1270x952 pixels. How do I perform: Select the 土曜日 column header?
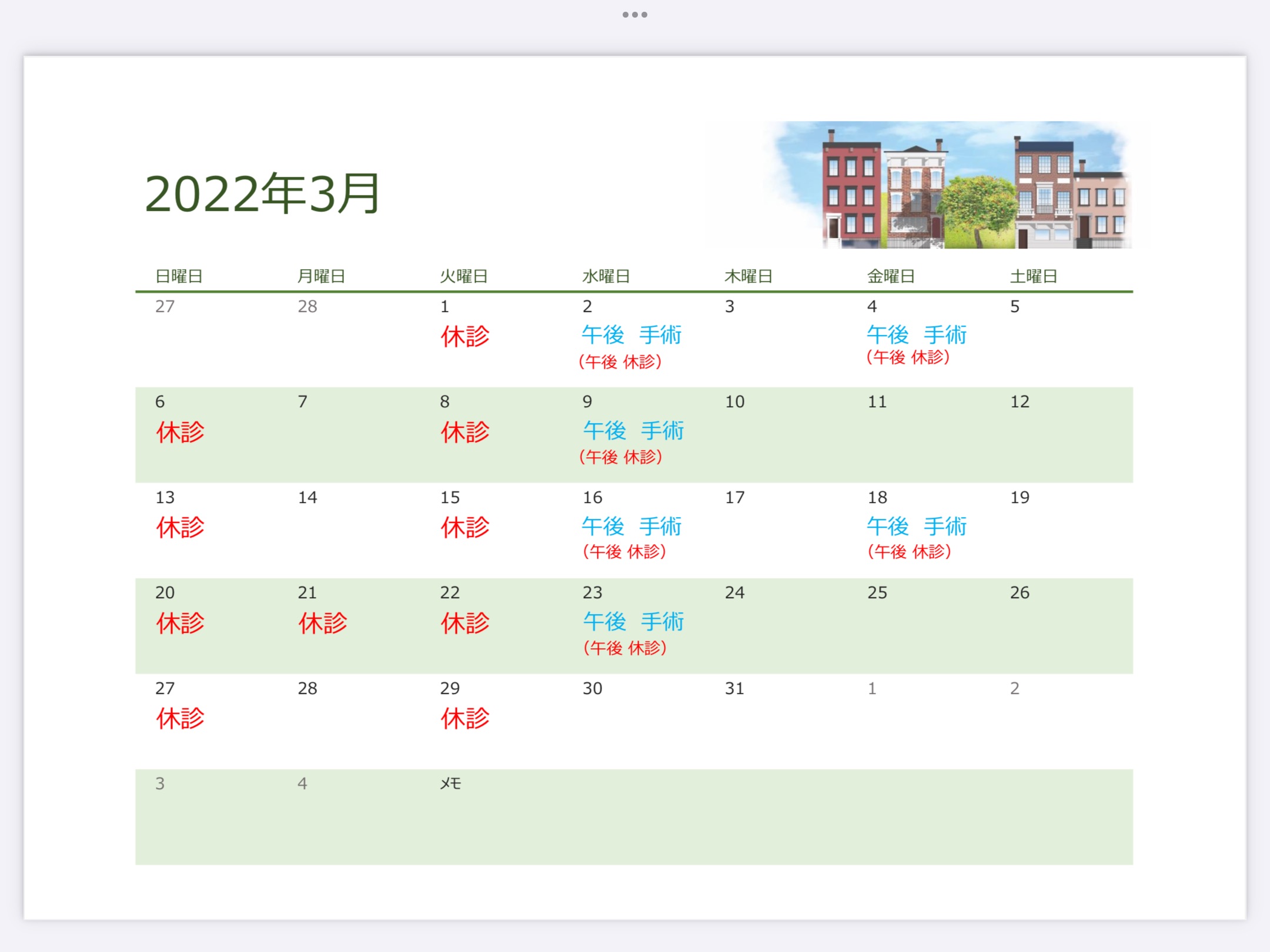[x=1034, y=276]
